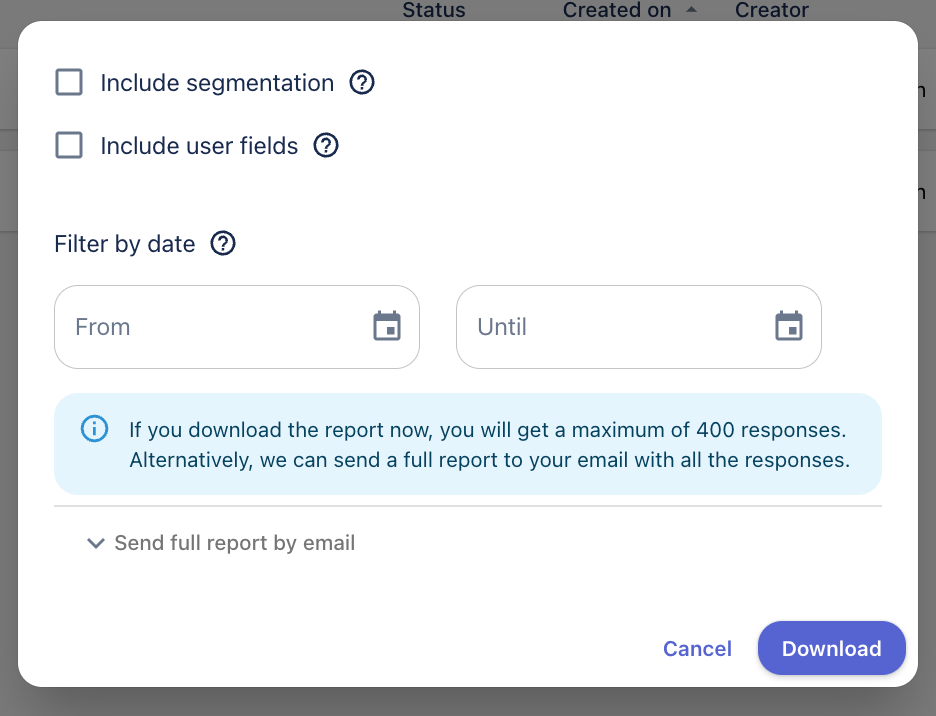Show help tooltip for Filter by date

pos(223,243)
